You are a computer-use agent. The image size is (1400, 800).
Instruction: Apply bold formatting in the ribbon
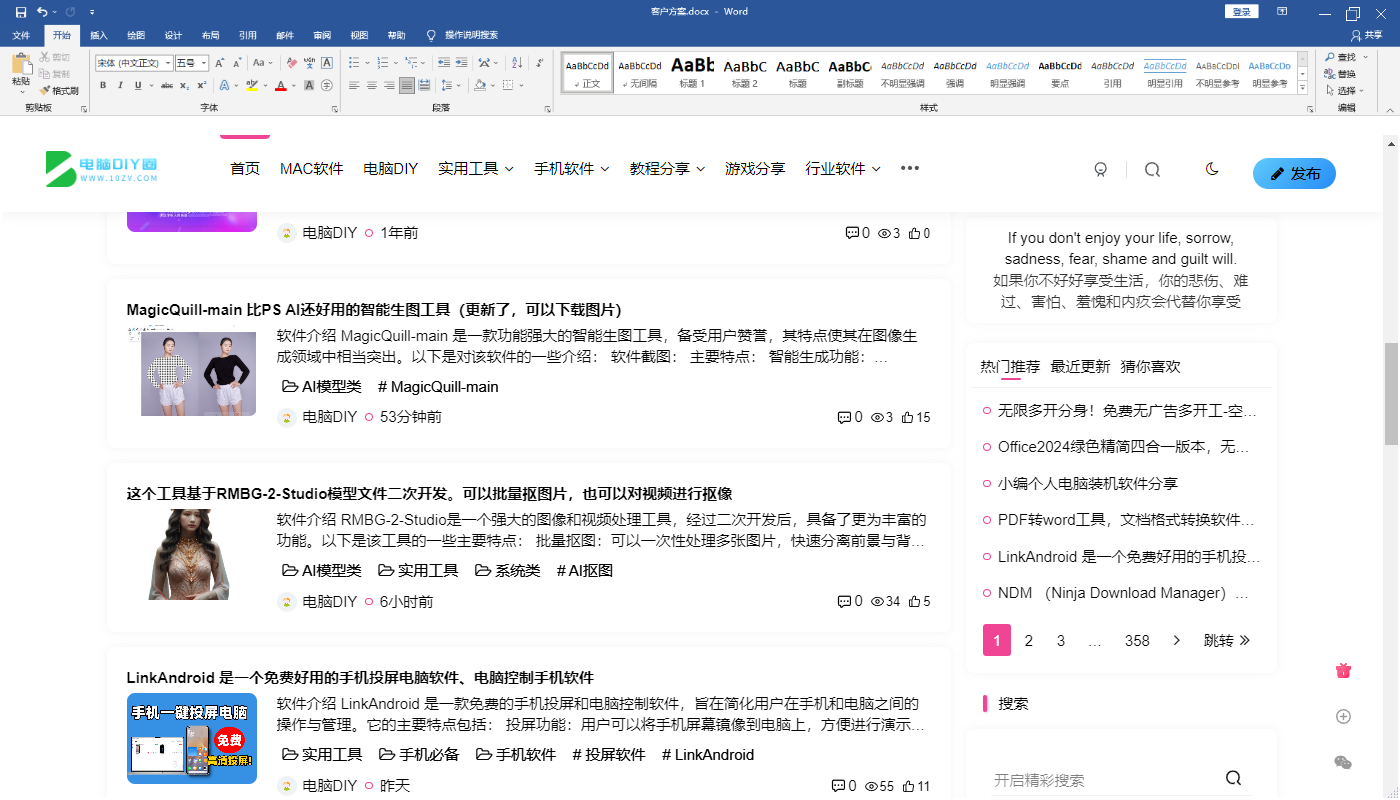[x=103, y=86]
